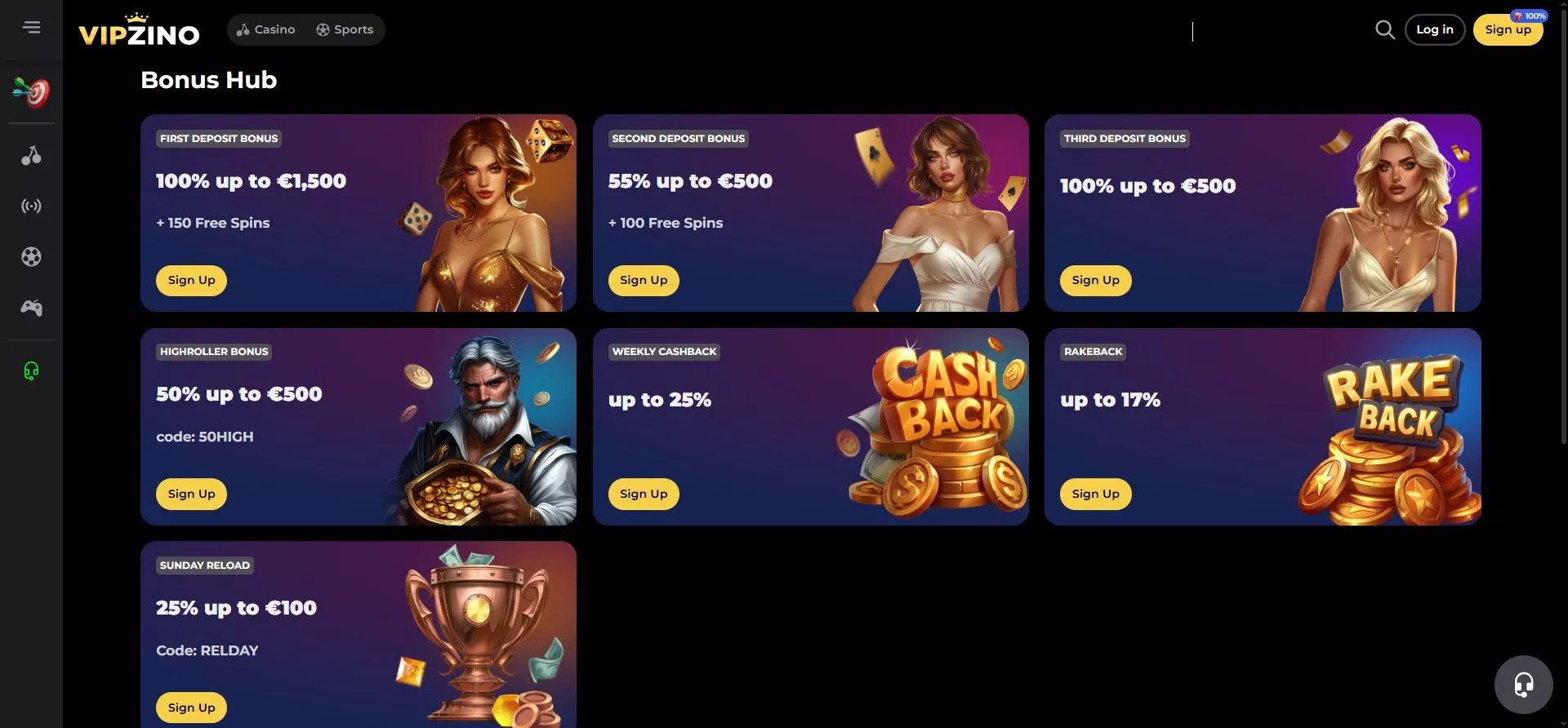The height and width of the screenshot is (728, 1568).
Task: Open the live chat support bubble
Action: pos(1523,684)
